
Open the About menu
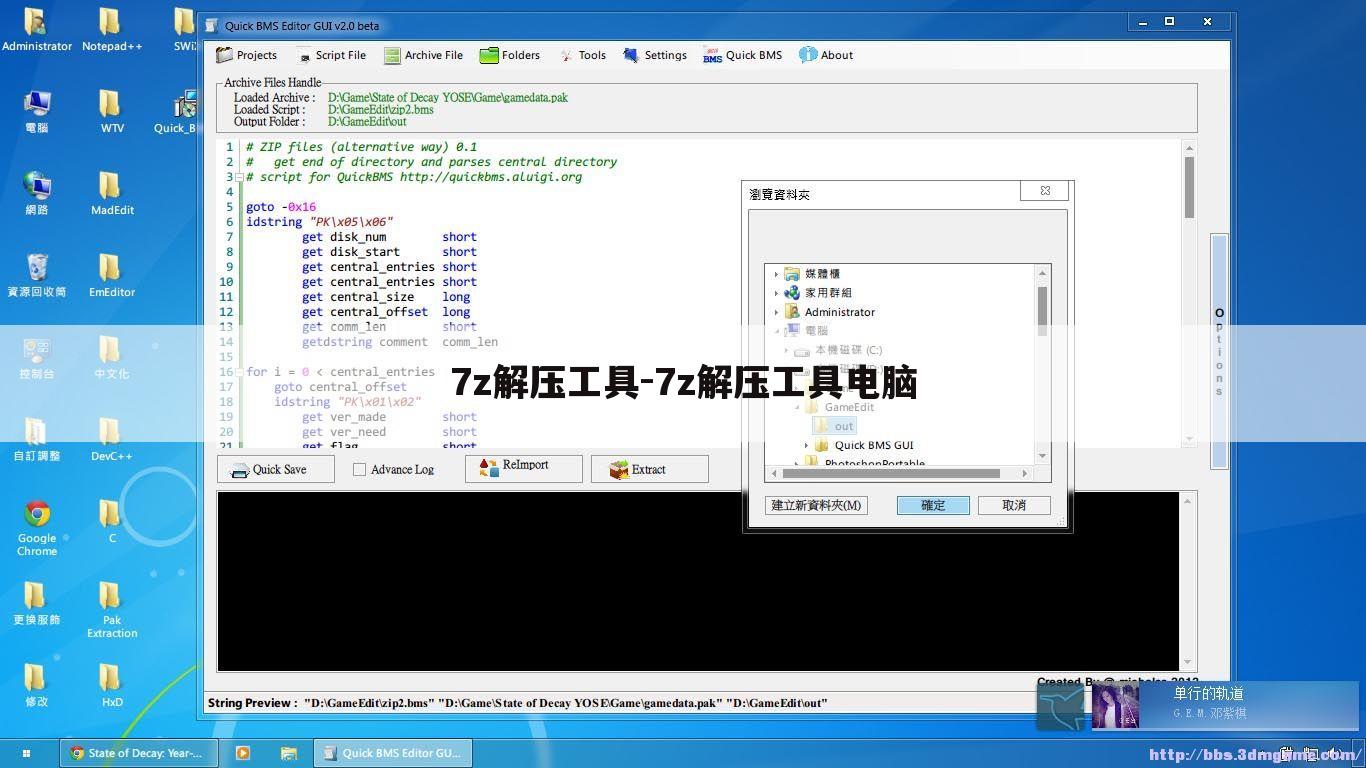pos(826,55)
